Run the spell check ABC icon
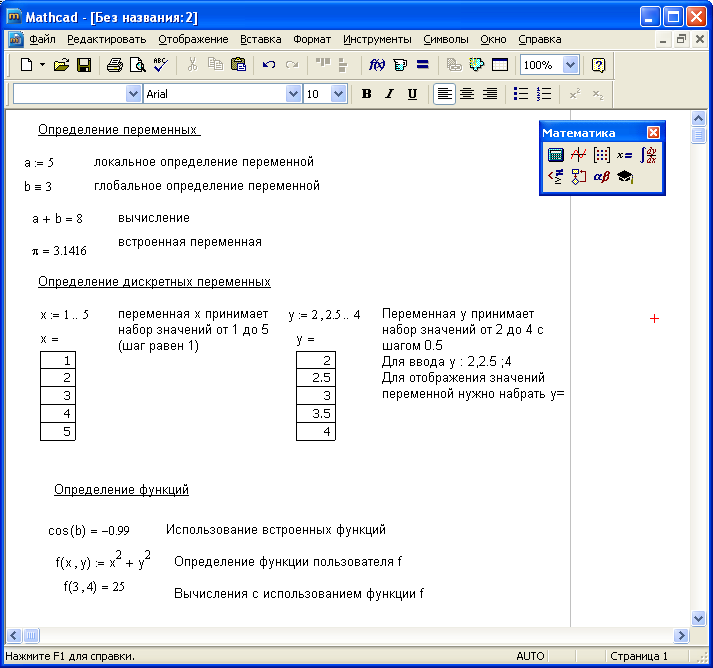 (x=161, y=65)
